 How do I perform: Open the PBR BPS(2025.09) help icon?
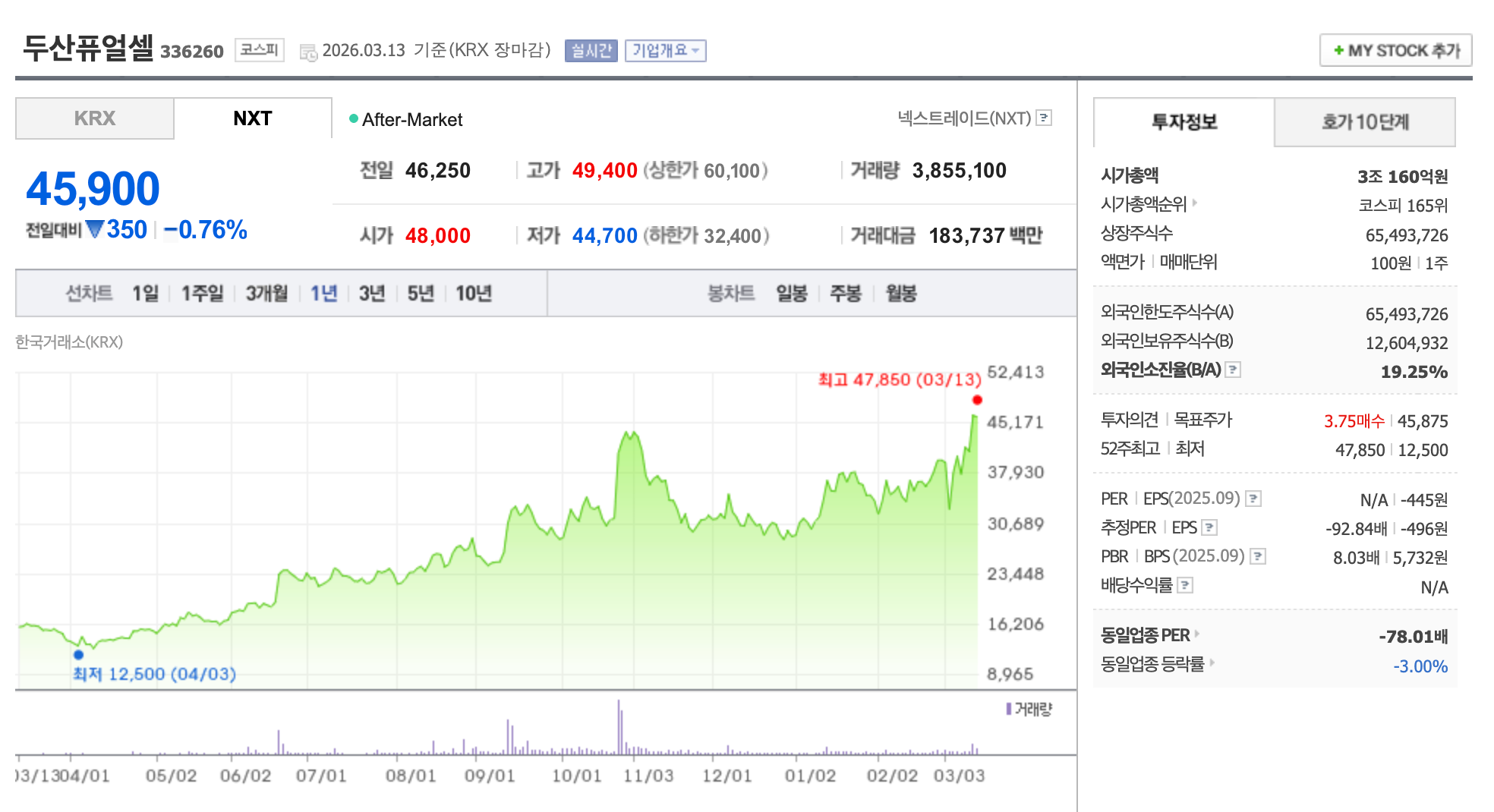(1258, 556)
